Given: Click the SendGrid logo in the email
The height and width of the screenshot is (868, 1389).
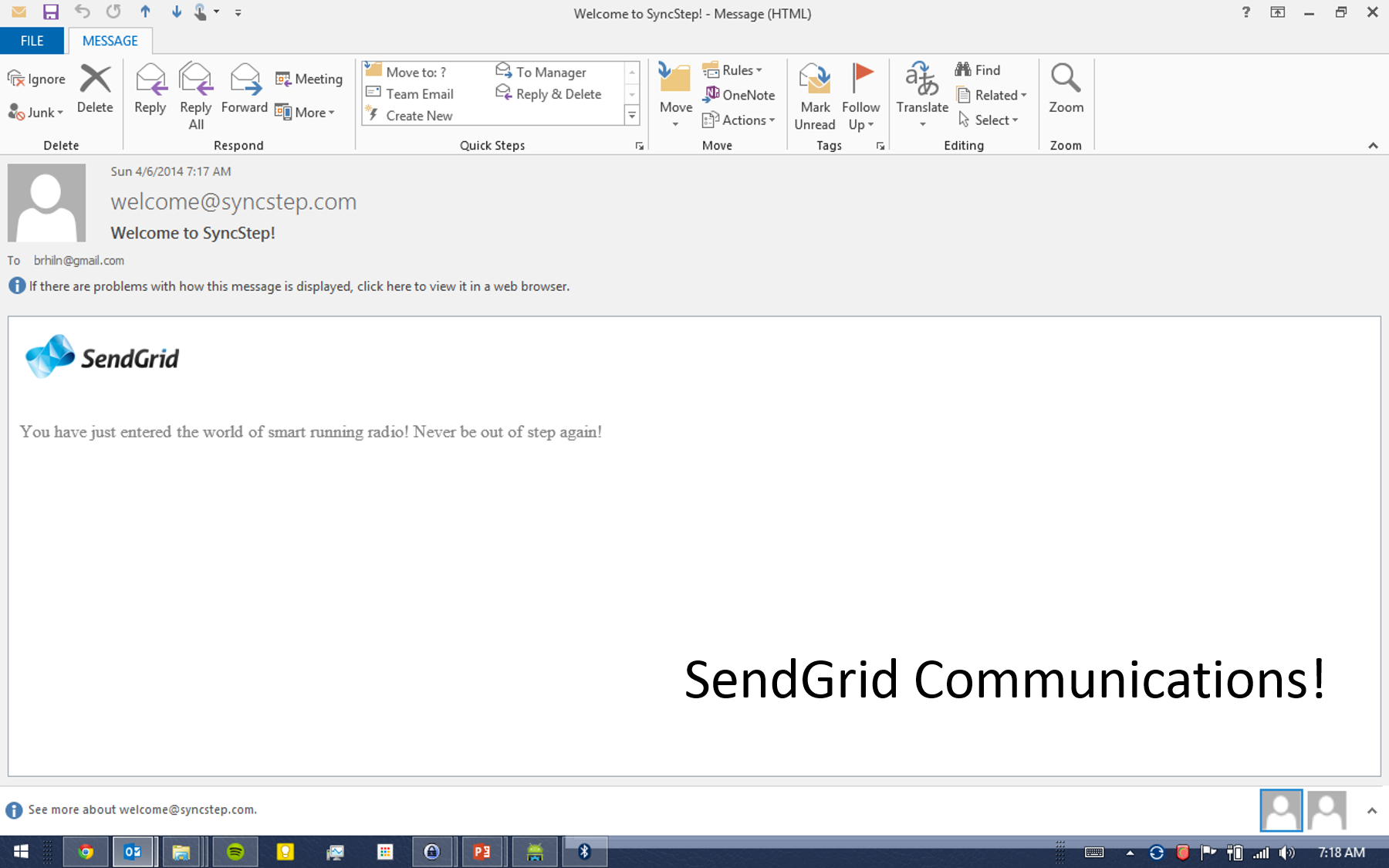Looking at the screenshot, I should [x=103, y=357].
